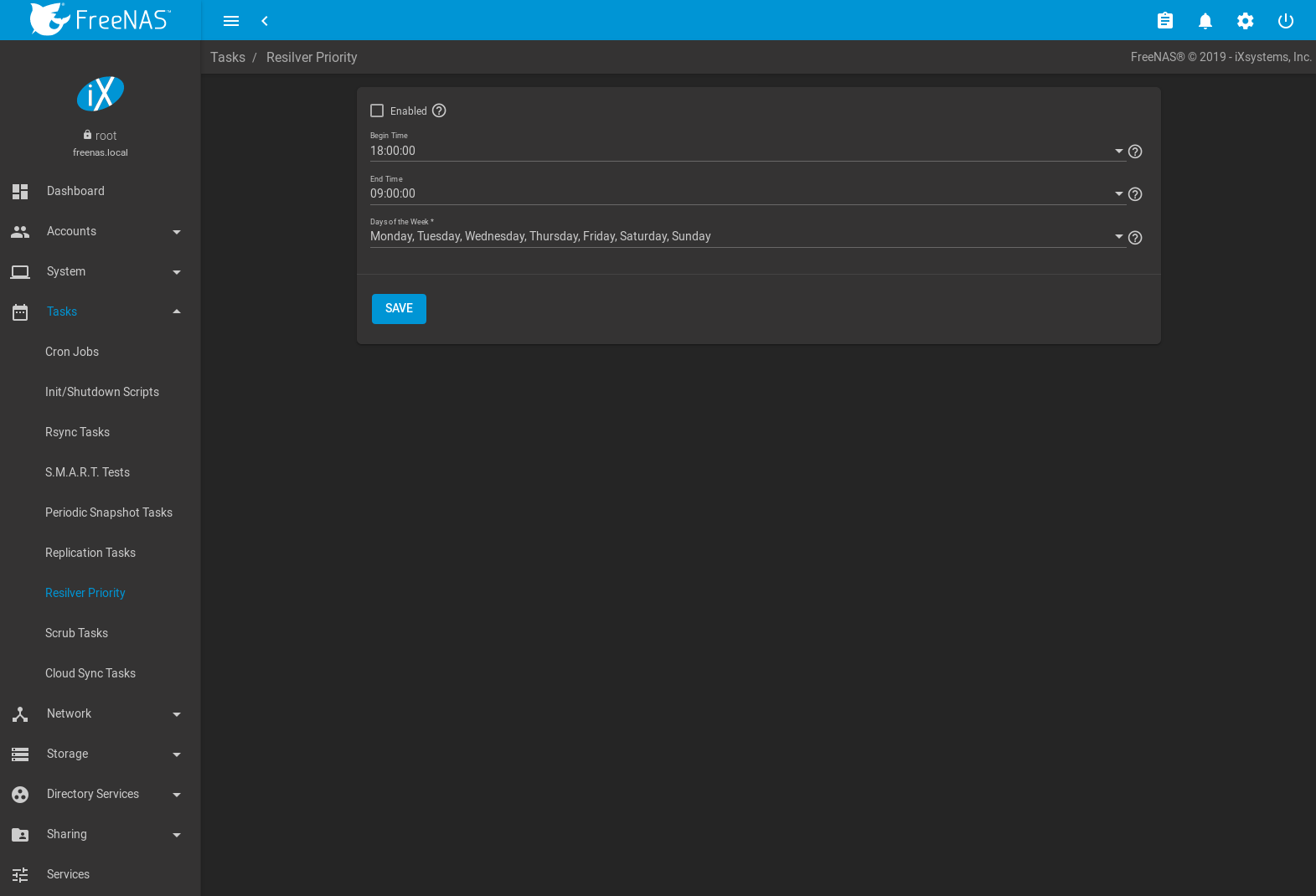1316x896 pixels.
Task: Open Cron Jobs page
Action: coord(72,352)
